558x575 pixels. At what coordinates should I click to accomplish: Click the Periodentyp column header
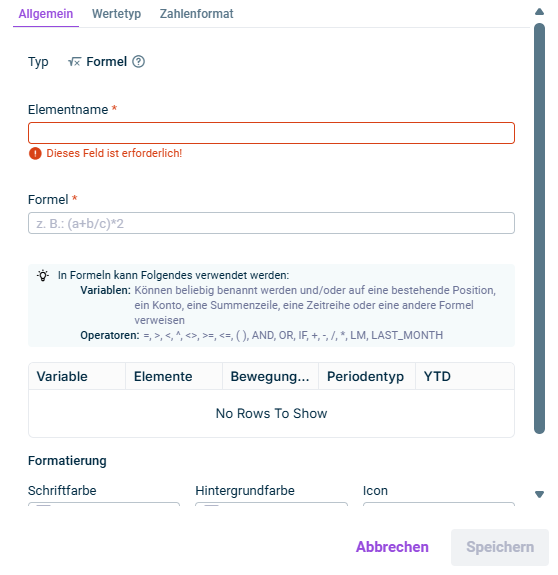[x=367, y=376]
